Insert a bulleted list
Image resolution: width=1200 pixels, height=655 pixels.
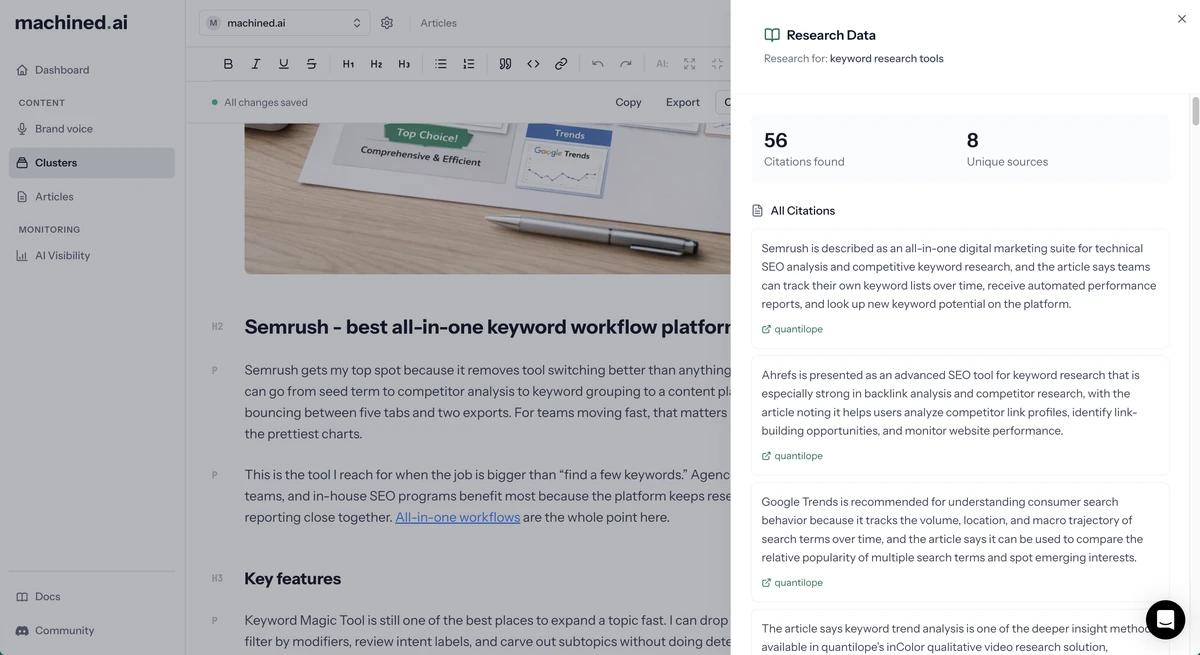coord(441,64)
